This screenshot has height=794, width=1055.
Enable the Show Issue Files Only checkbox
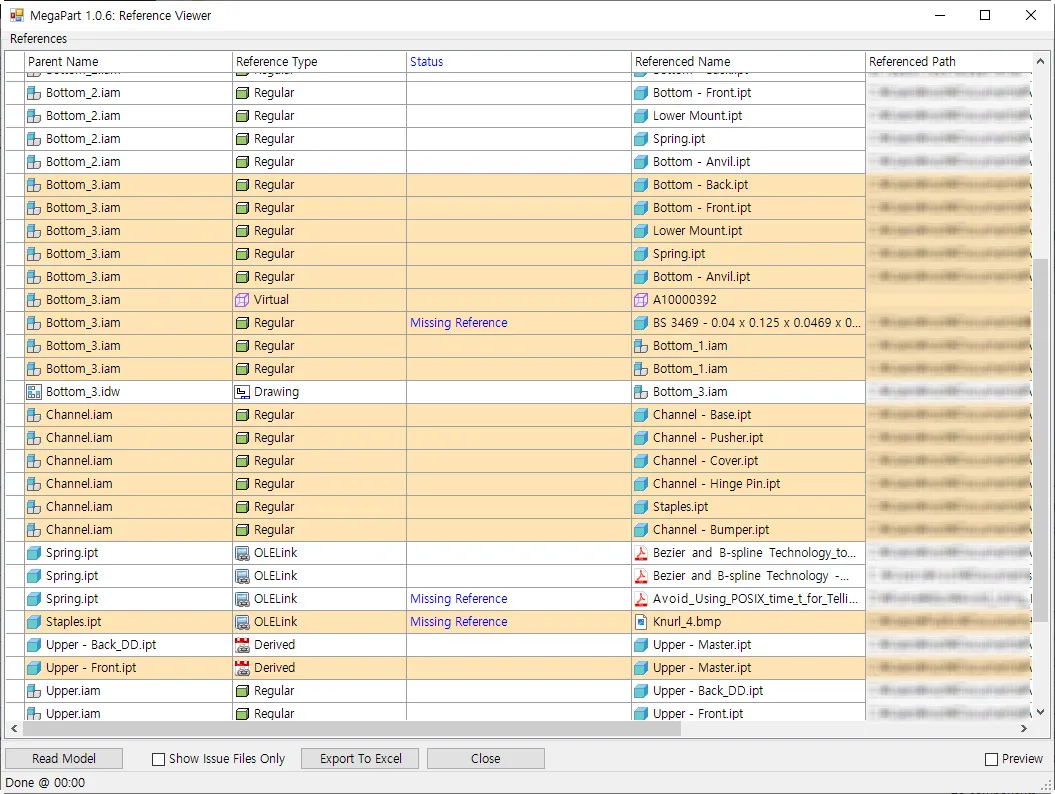click(x=159, y=759)
